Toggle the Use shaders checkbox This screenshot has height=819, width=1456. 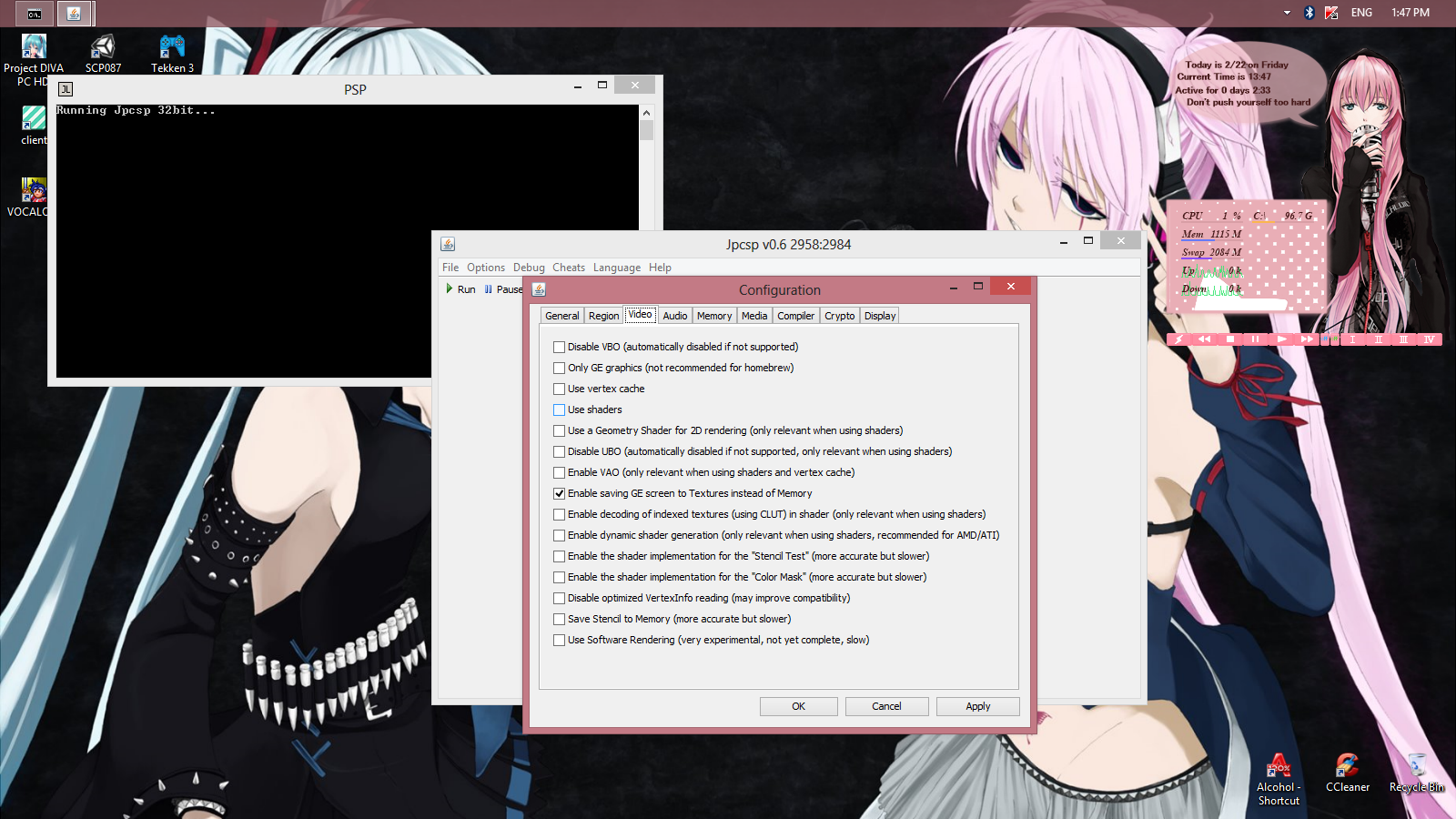[559, 409]
